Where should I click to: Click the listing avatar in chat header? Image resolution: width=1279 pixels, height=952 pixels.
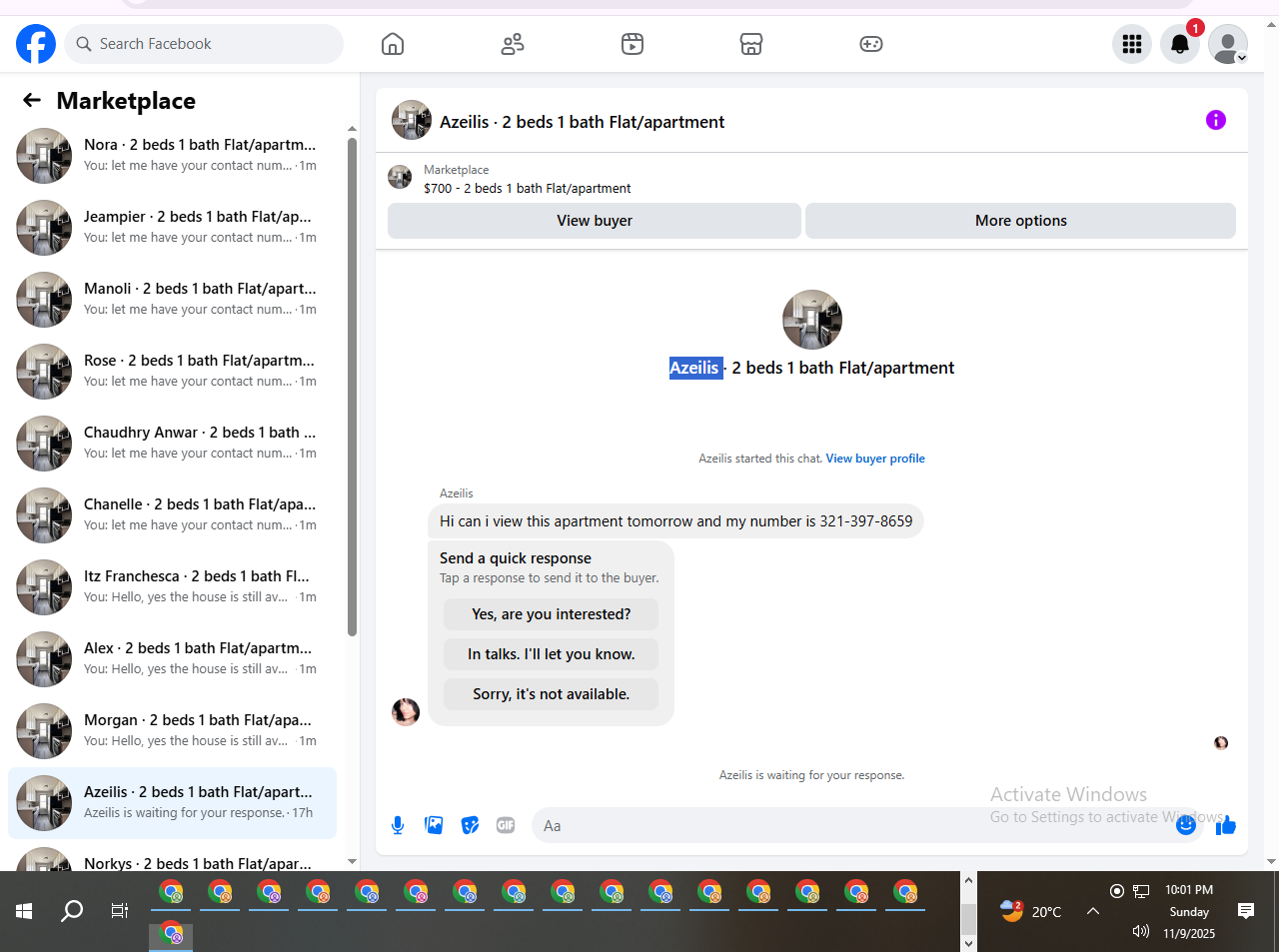point(412,120)
